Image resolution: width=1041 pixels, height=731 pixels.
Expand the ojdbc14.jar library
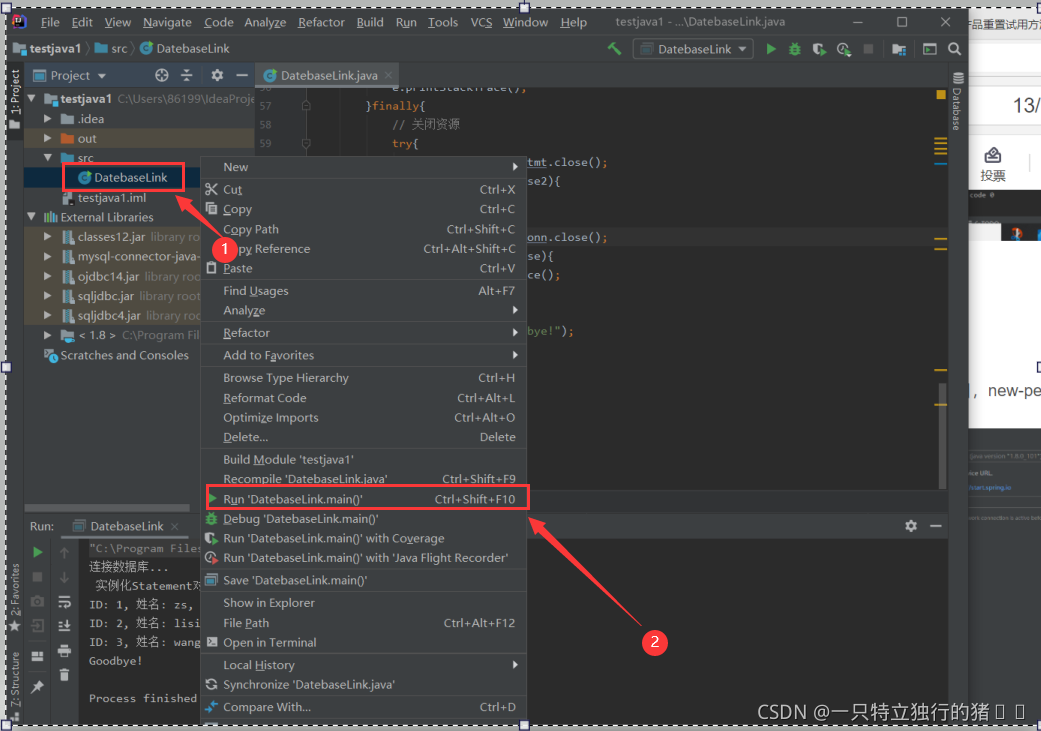point(47,276)
